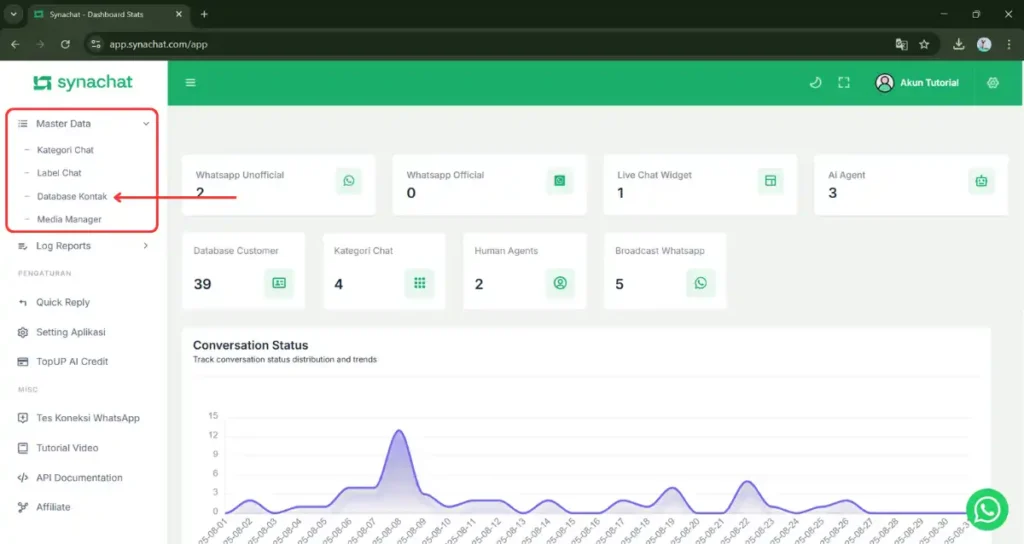View site information icon in address bar

96,44
